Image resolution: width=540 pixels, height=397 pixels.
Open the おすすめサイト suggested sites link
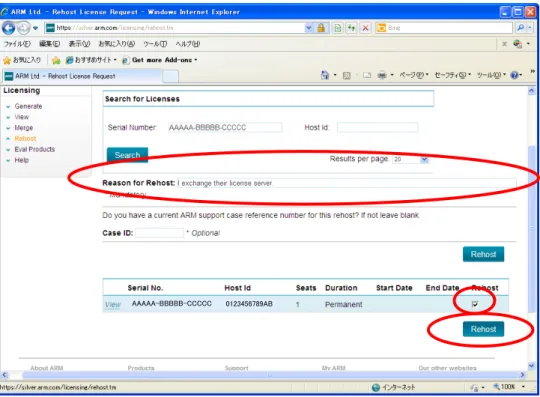point(91,60)
